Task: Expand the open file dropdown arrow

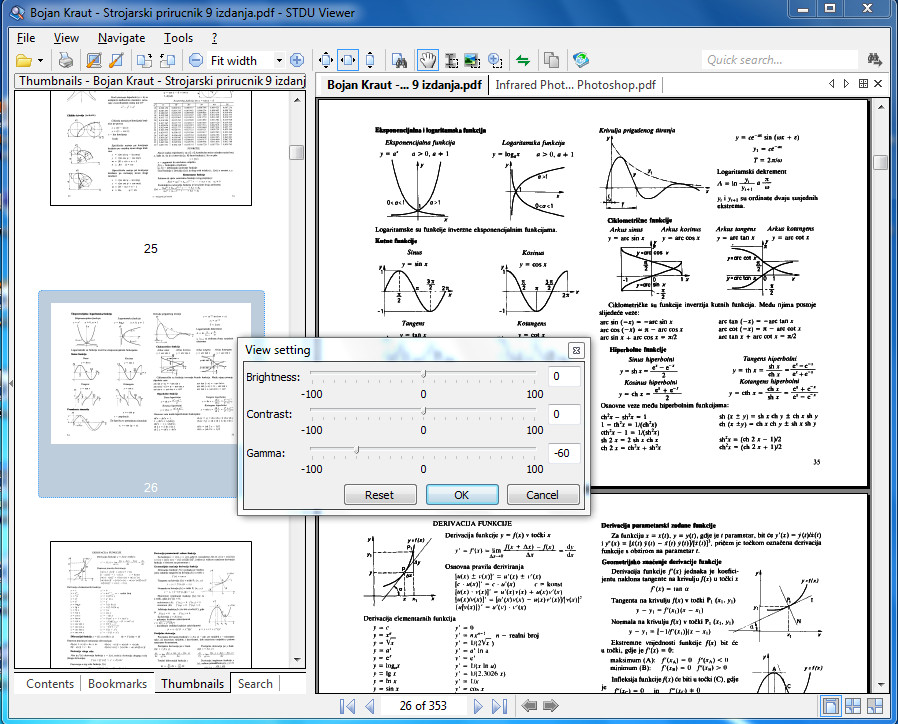Action: click(40, 60)
